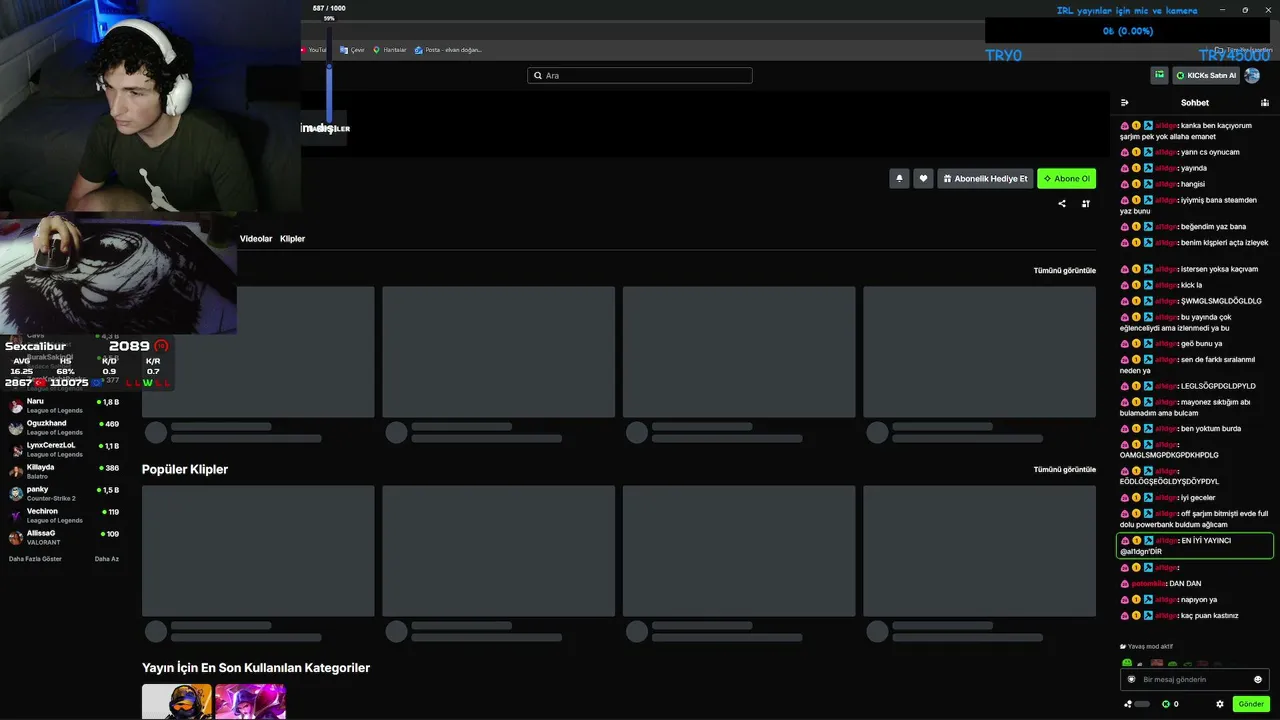Open Vechiron's channel avatar

click(16, 516)
